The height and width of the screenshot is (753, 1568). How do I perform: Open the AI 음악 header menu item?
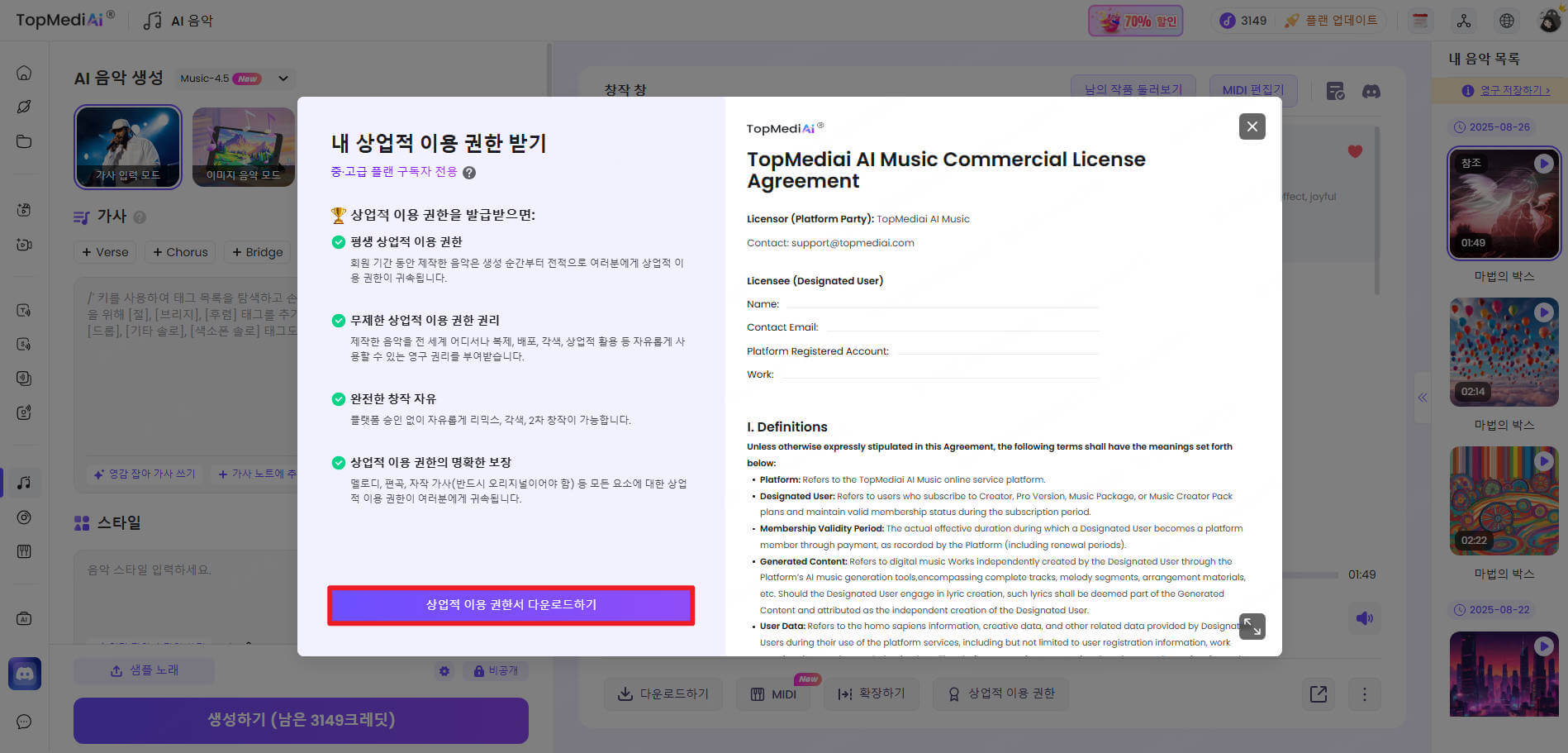coord(178,21)
